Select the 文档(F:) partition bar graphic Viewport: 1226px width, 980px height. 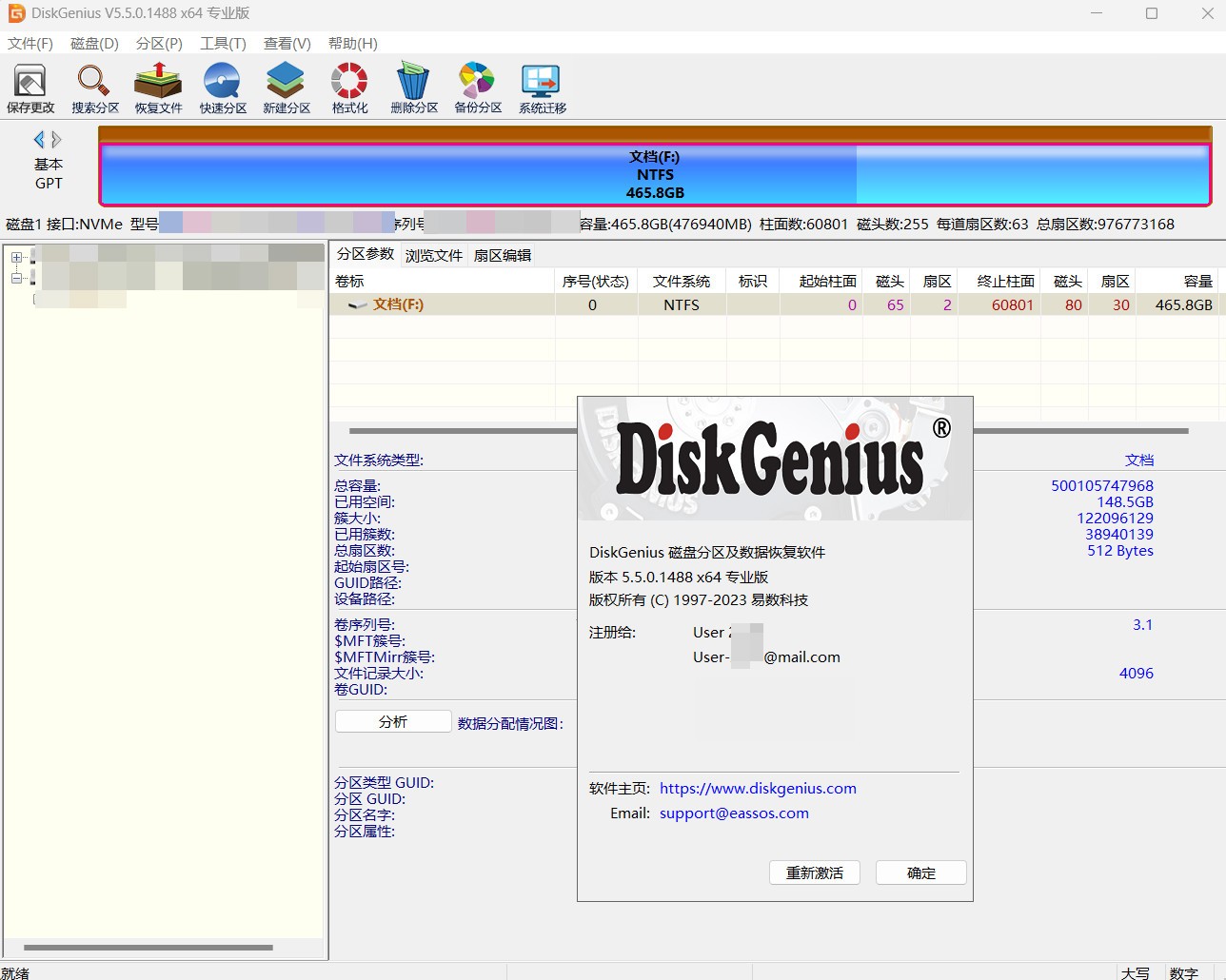[x=655, y=174]
